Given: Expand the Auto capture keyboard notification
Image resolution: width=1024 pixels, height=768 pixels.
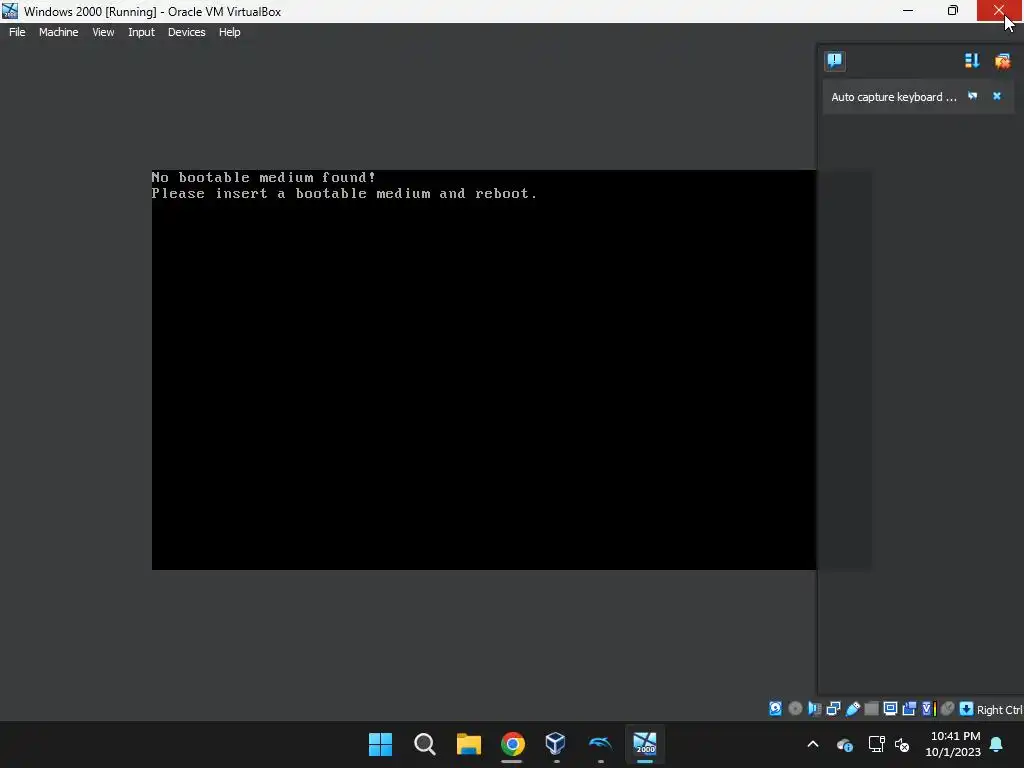Looking at the screenshot, I should [x=972, y=96].
